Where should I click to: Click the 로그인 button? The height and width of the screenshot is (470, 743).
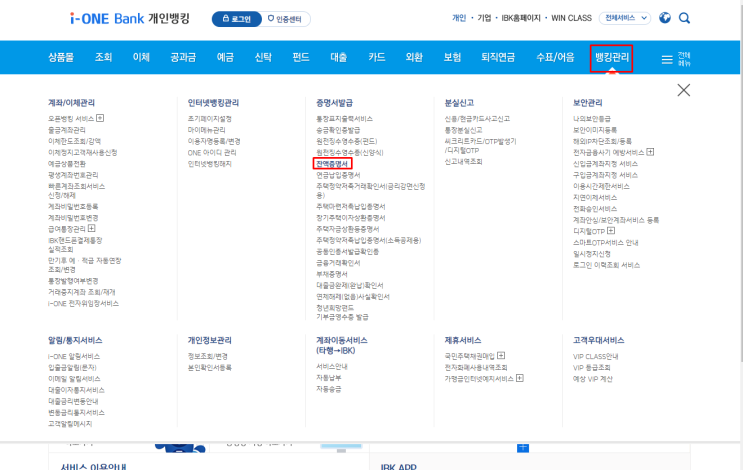pos(236,19)
